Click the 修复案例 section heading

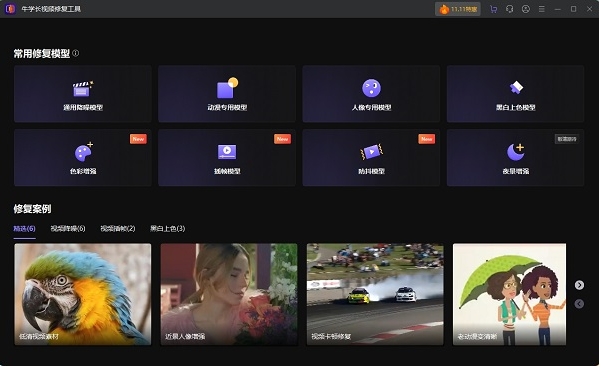click(32, 209)
